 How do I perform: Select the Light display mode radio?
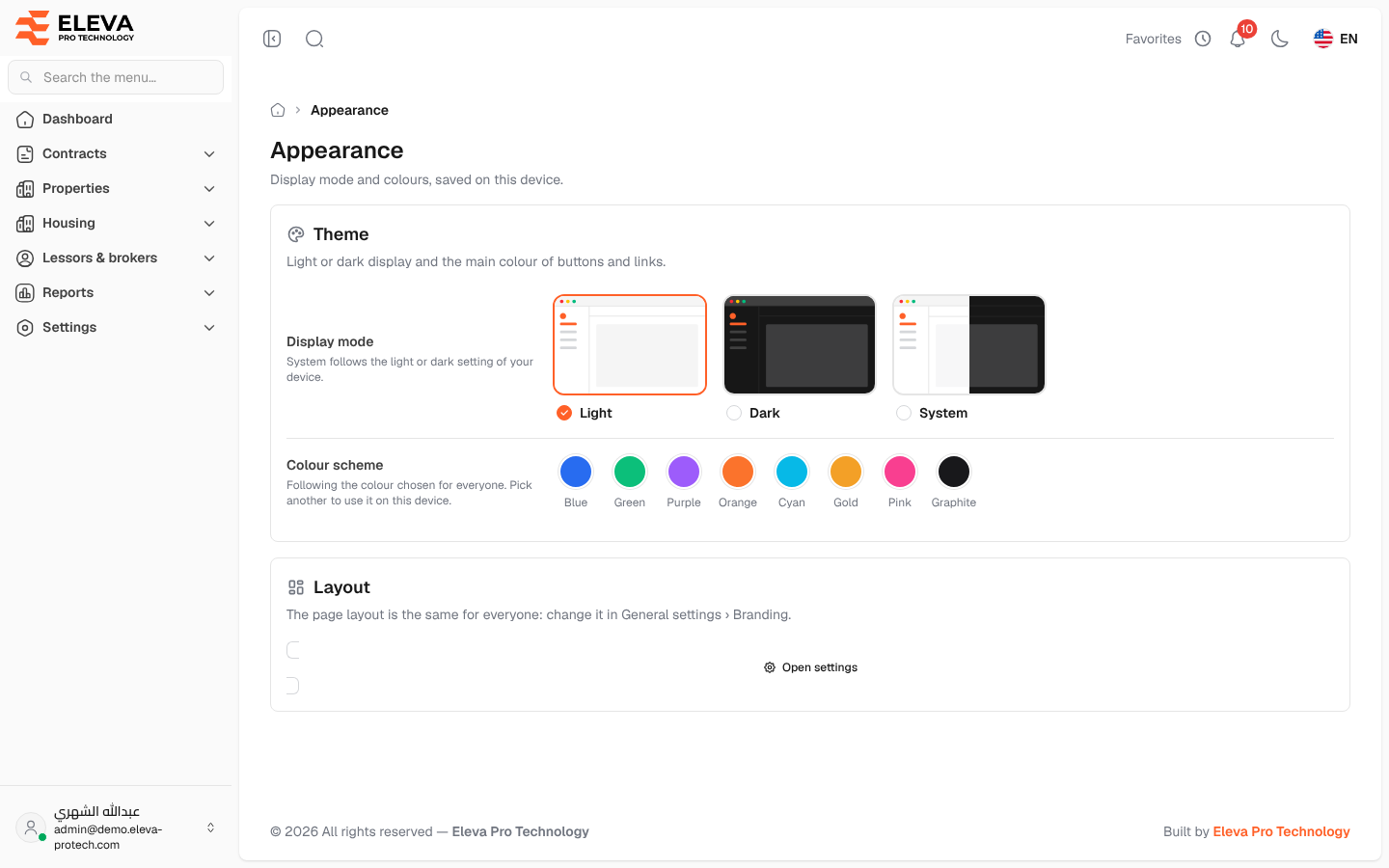coord(564,413)
